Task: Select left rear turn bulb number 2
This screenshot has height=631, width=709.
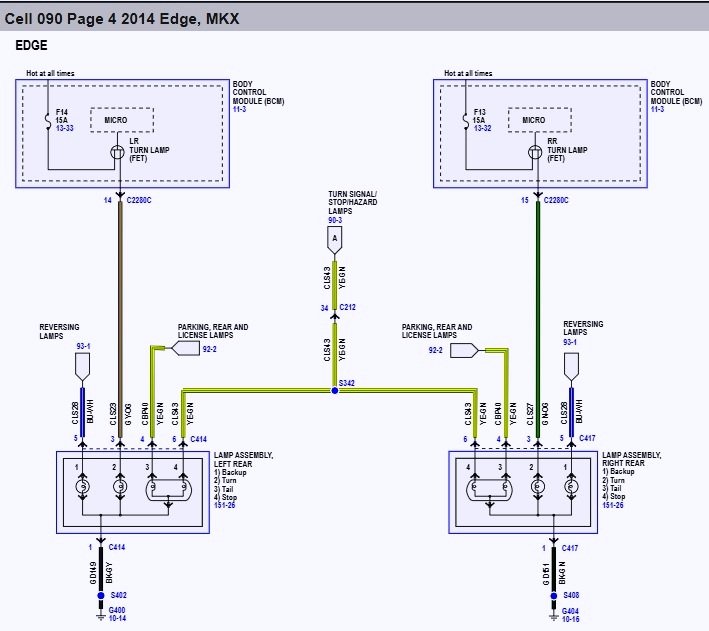Action: coord(120,487)
